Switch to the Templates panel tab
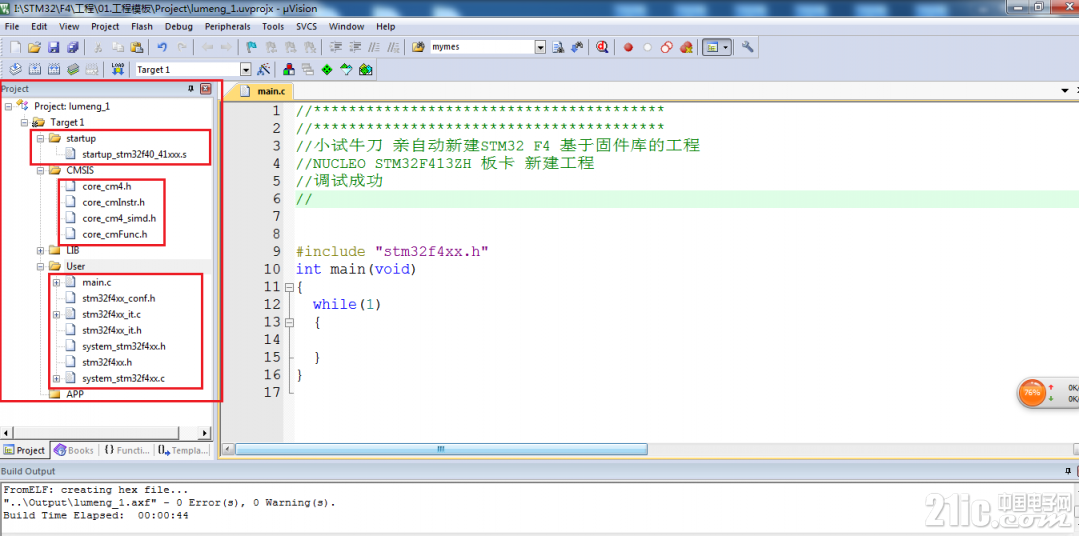The width and height of the screenshot is (1079, 536). coord(183,451)
